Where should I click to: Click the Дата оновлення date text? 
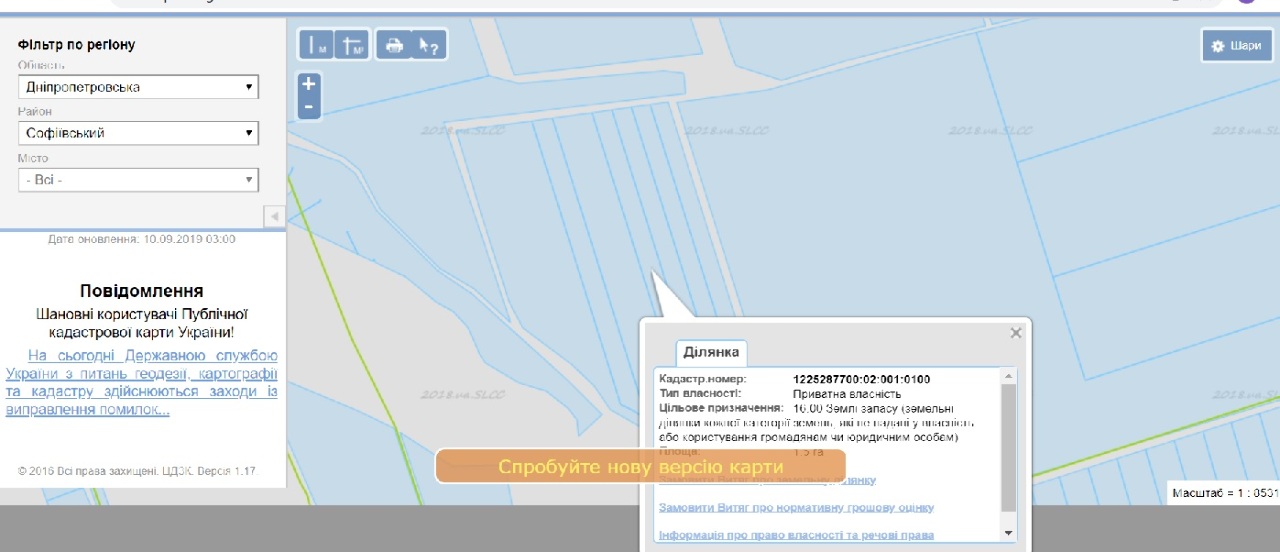point(142,240)
